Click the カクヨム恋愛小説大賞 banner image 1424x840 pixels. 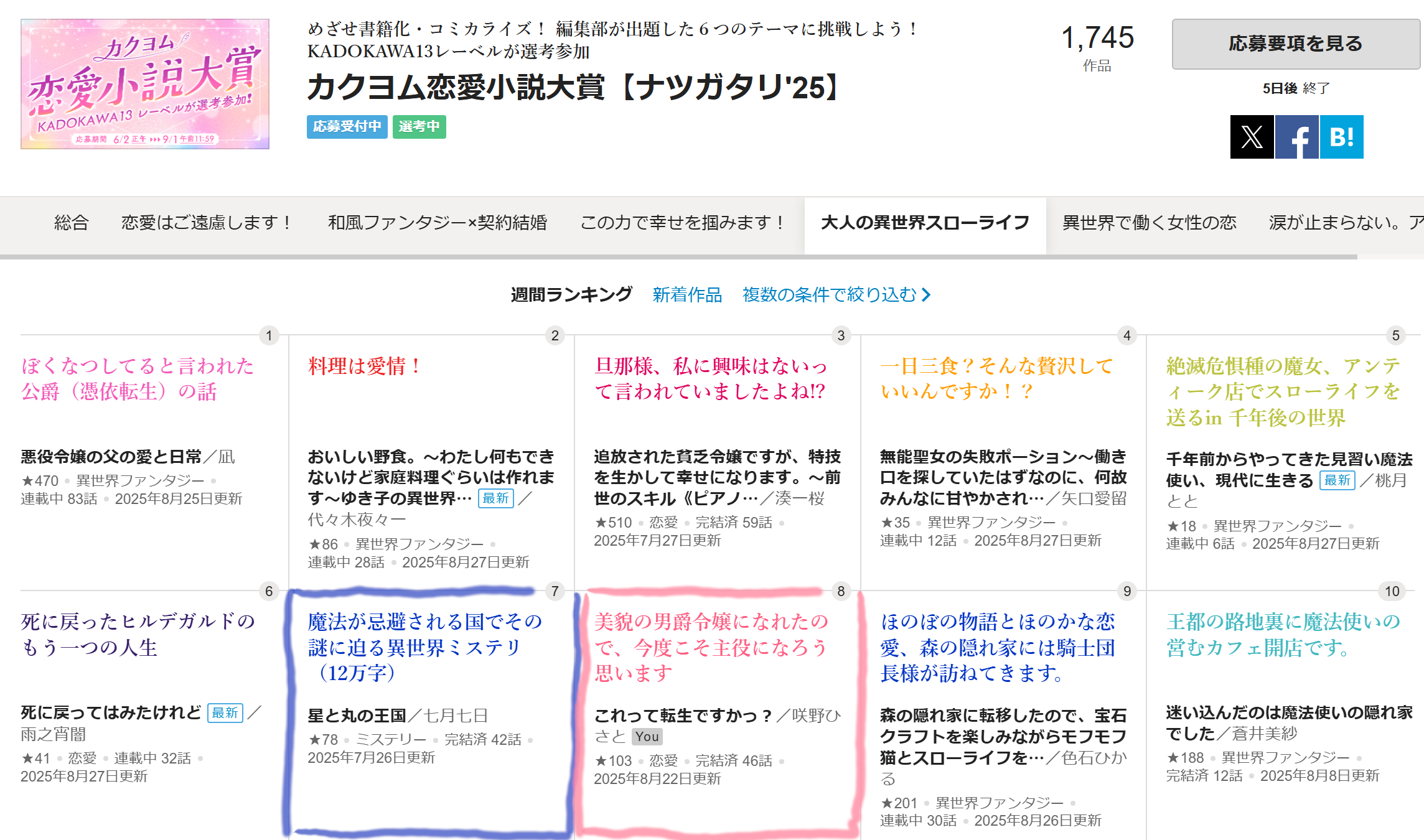pyautogui.click(x=145, y=84)
